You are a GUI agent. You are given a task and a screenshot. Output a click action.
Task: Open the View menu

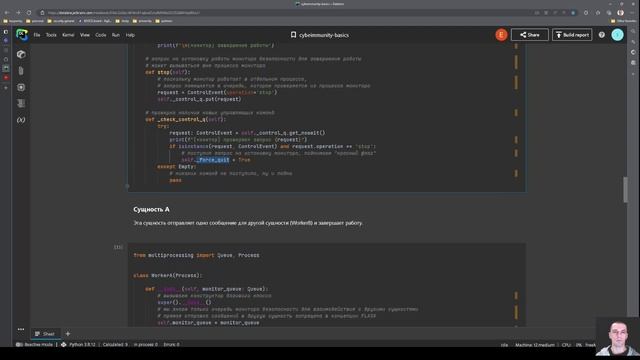[x=85, y=35]
